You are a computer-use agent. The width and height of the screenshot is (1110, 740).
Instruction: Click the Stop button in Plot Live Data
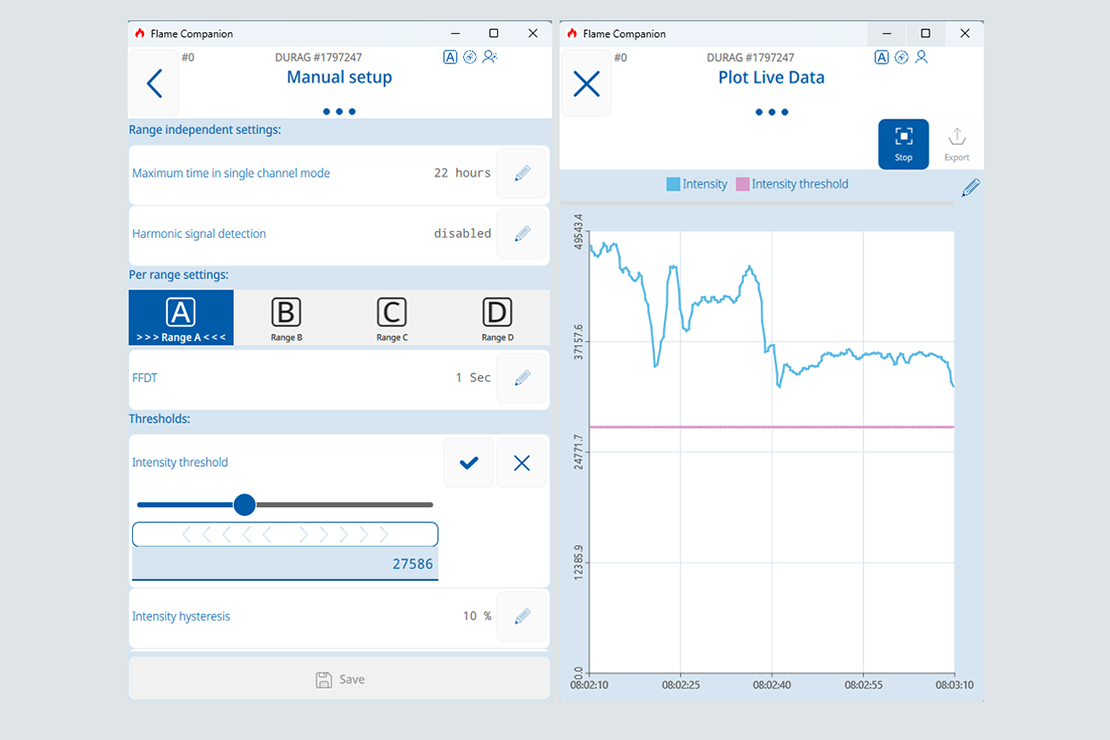903,143
